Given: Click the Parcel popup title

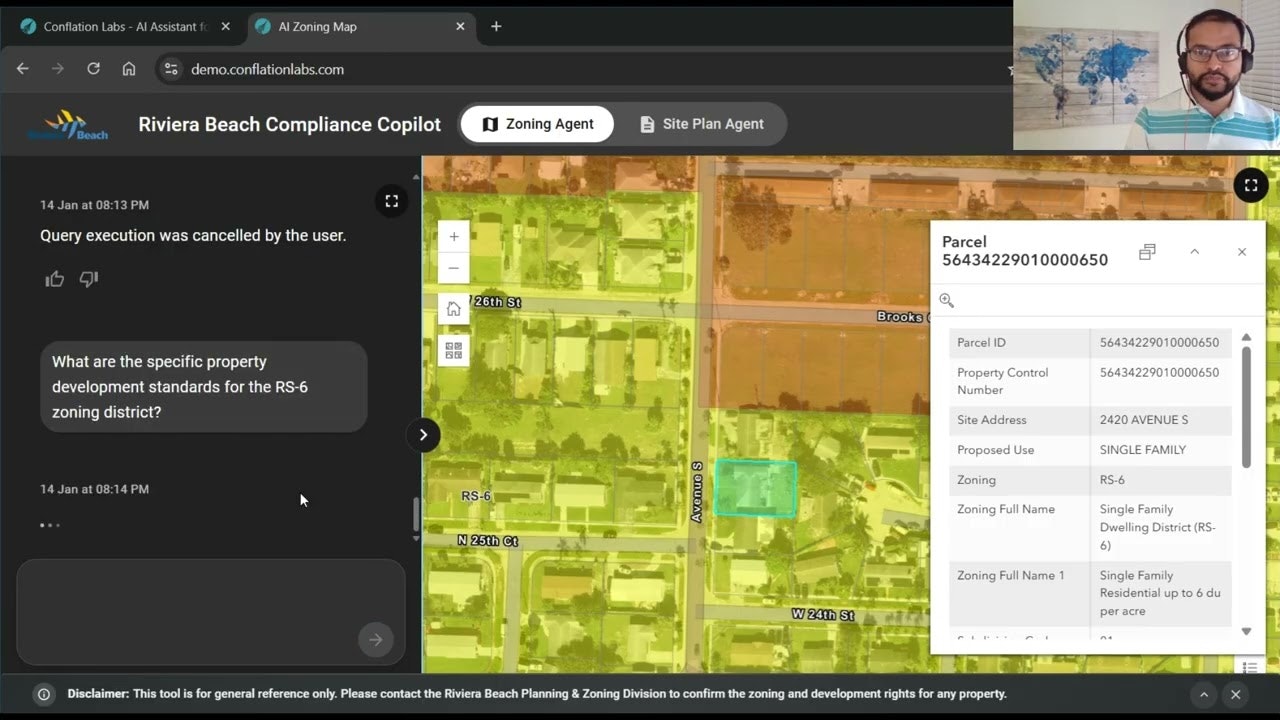Looking at the screenshot, I should point(1025,251).
